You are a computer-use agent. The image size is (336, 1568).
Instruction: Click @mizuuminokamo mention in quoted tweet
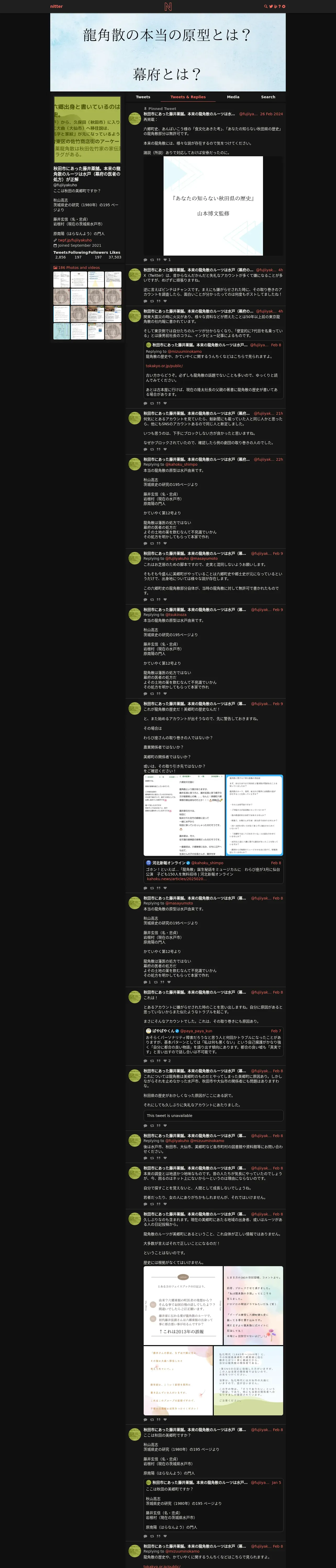tap(185, 351)
